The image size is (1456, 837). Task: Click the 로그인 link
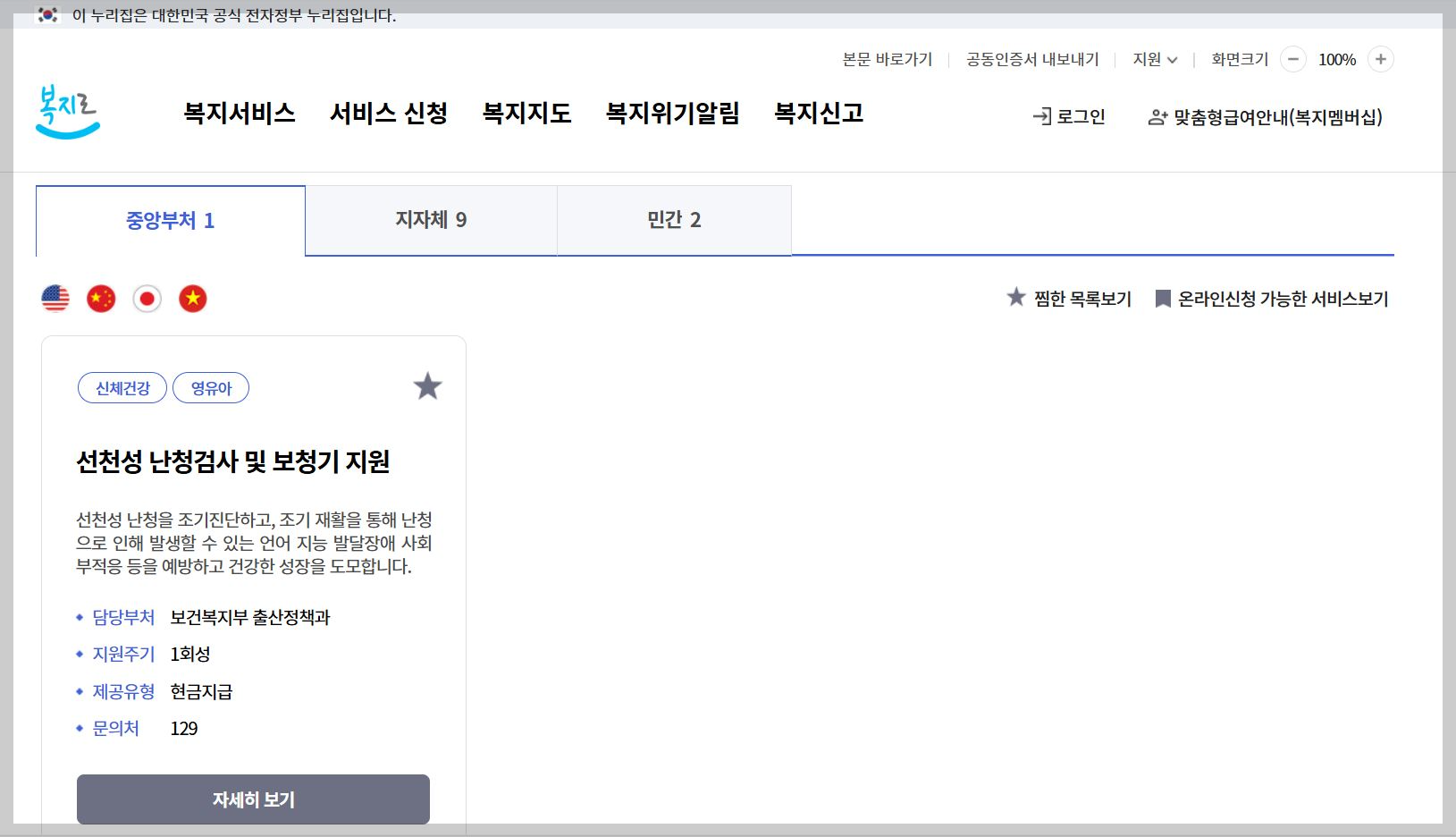tap(1069, 117)
